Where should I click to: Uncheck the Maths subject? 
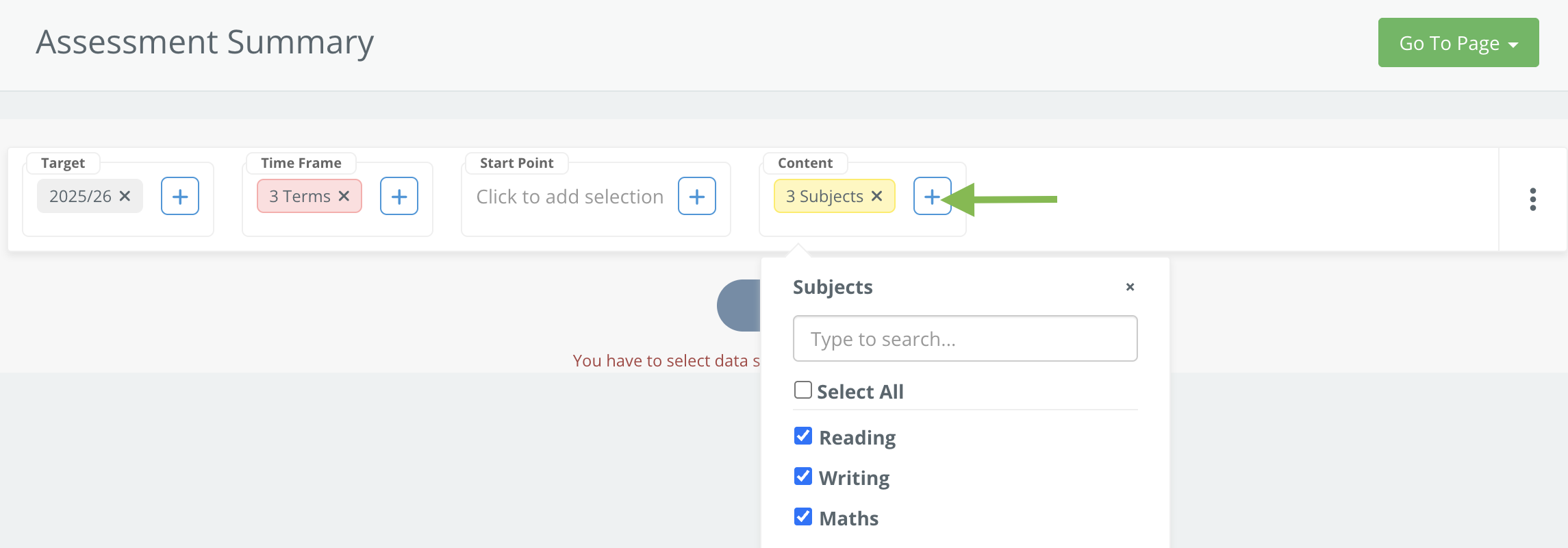click(803, 517)
